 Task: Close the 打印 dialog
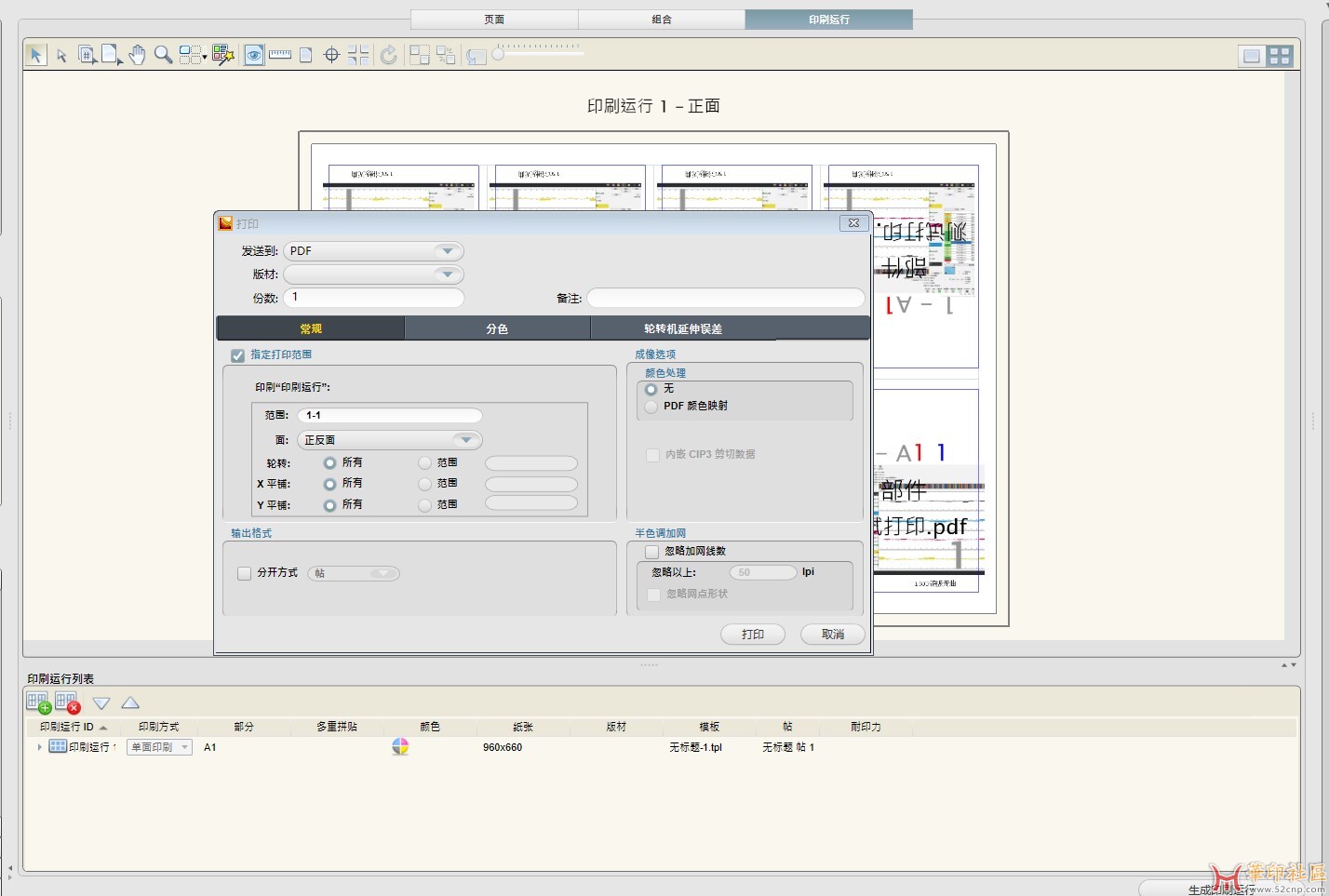[x=854, y=223]
